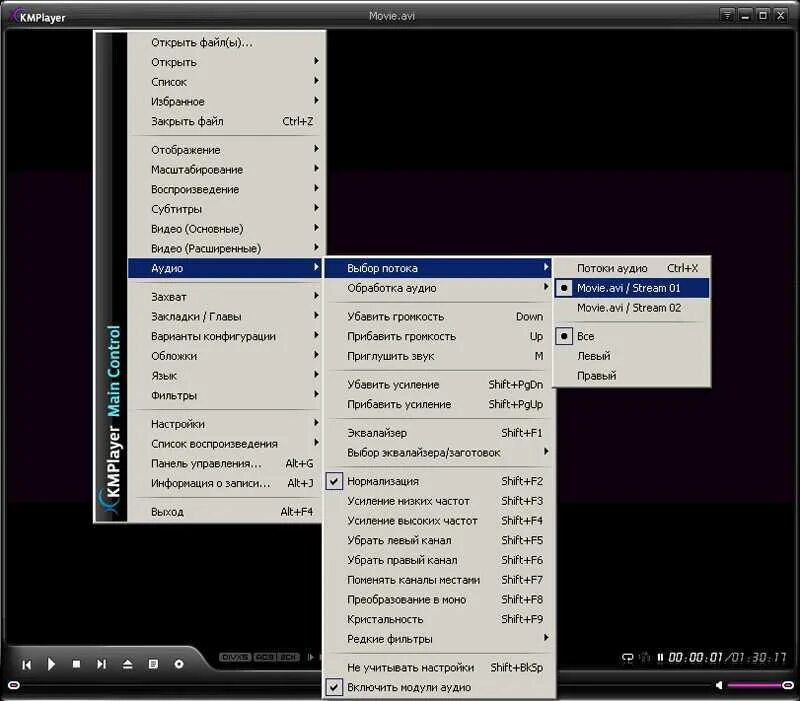Click the previous track button
Screen dimensions: 800x701
[27, 664]
